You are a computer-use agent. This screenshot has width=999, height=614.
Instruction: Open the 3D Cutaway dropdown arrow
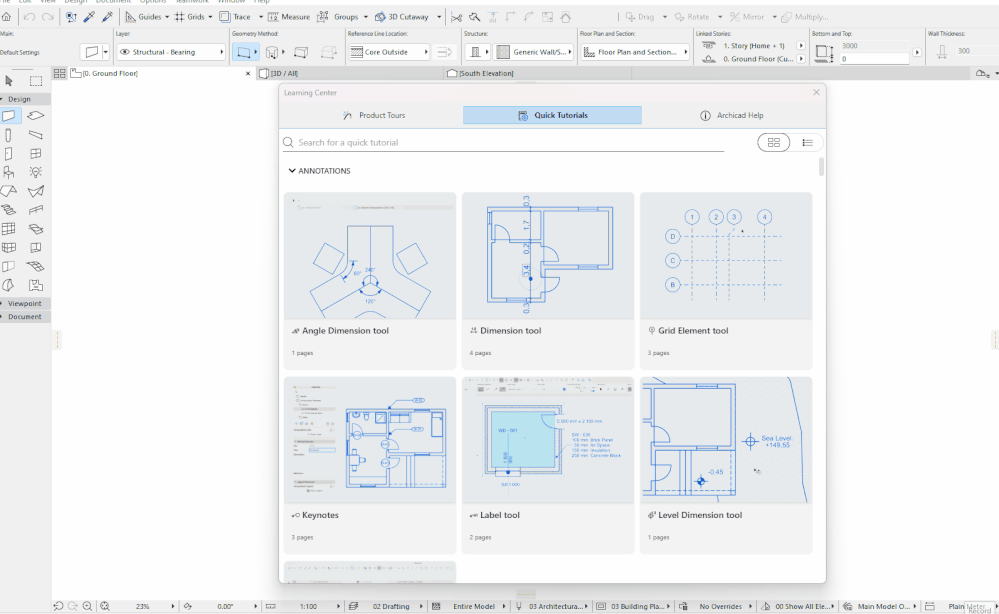(x=439, y=17)
